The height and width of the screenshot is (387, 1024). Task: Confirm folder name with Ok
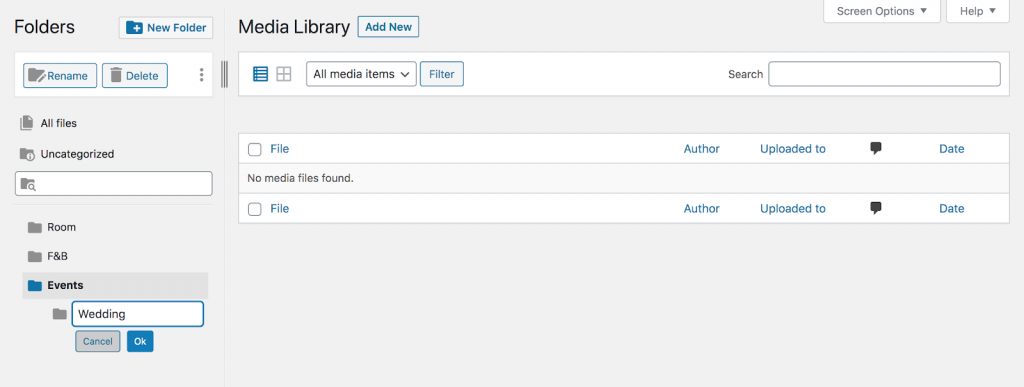[140, 341]
